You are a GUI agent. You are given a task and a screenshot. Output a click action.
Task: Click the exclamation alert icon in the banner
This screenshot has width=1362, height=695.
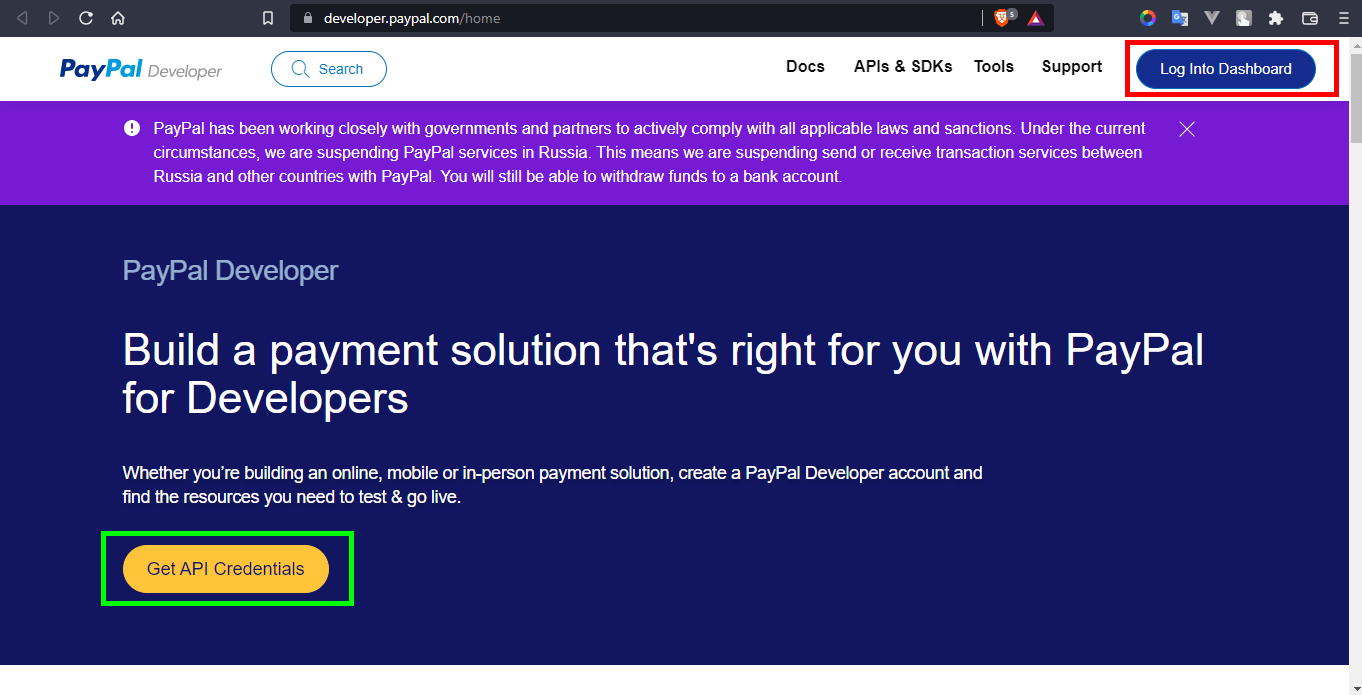click(132, 128)
